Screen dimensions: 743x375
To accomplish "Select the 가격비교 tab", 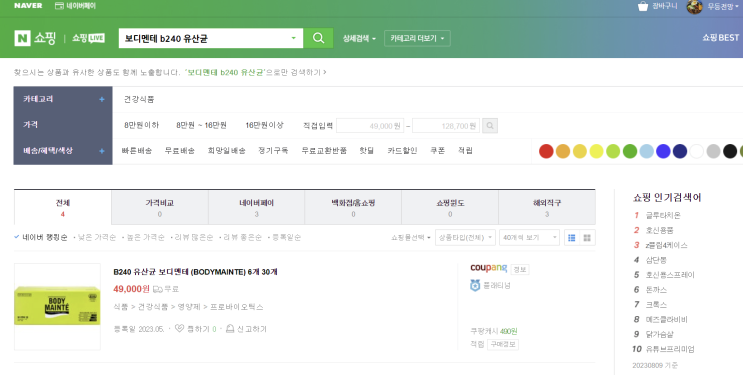I will point(160,208).
